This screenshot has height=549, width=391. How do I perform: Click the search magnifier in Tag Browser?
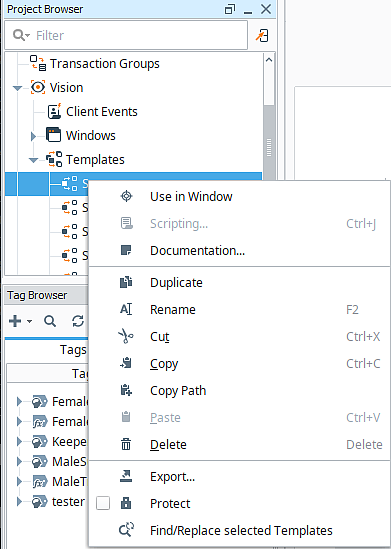pos(50,321)
